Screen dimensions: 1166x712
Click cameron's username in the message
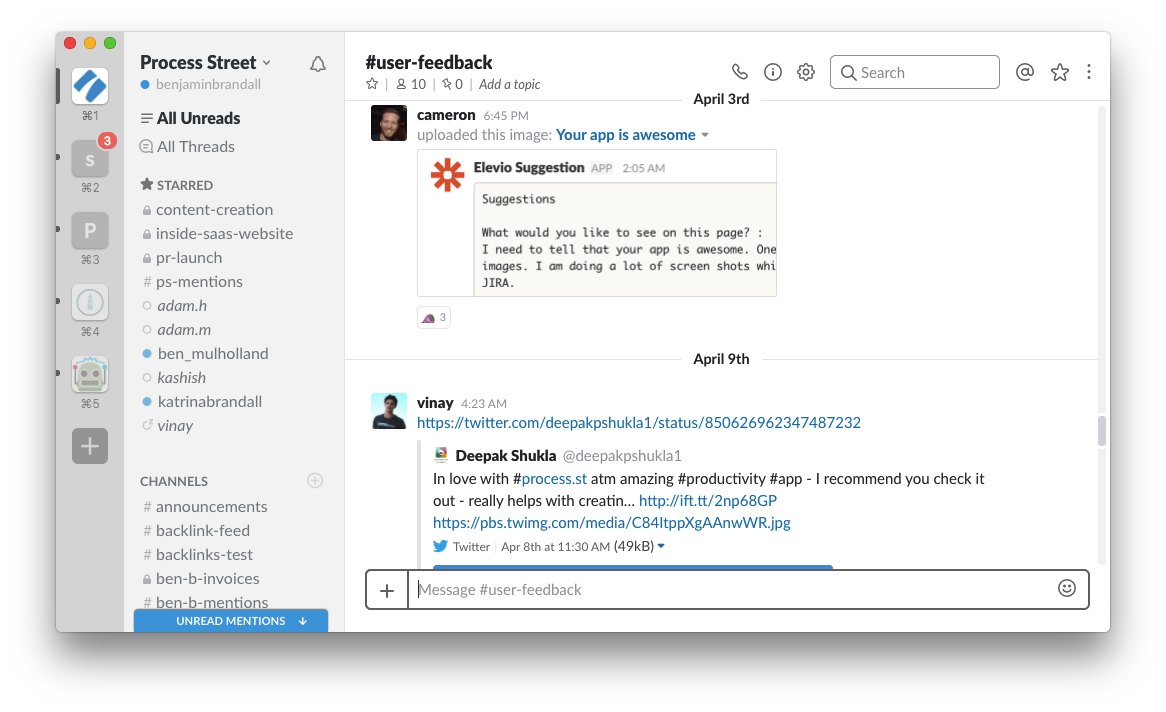click(x=446, y=115)
